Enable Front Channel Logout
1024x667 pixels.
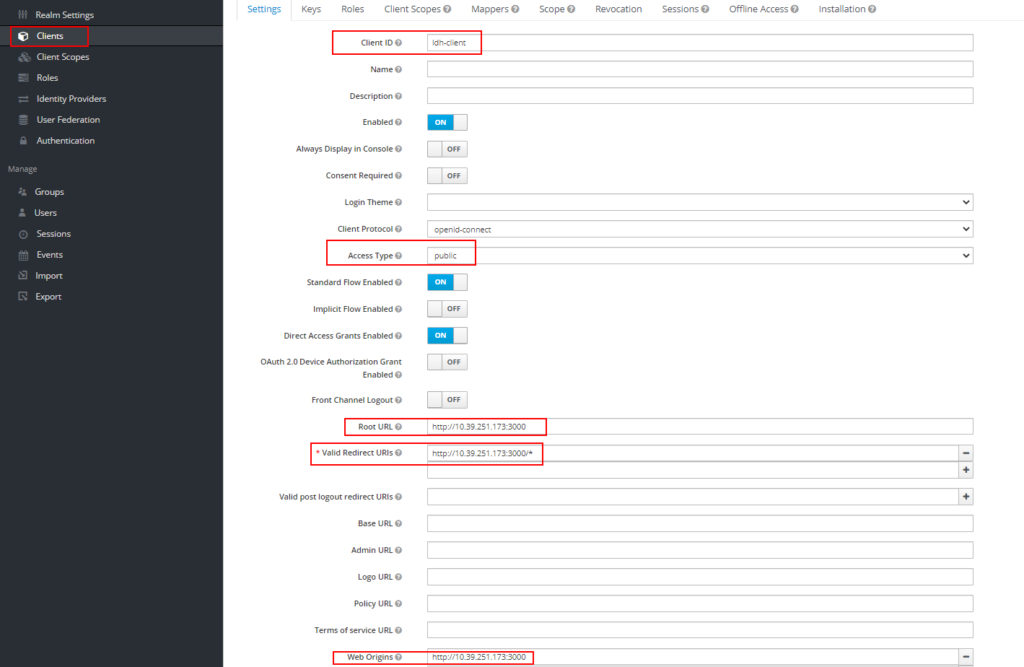[446, 399]
